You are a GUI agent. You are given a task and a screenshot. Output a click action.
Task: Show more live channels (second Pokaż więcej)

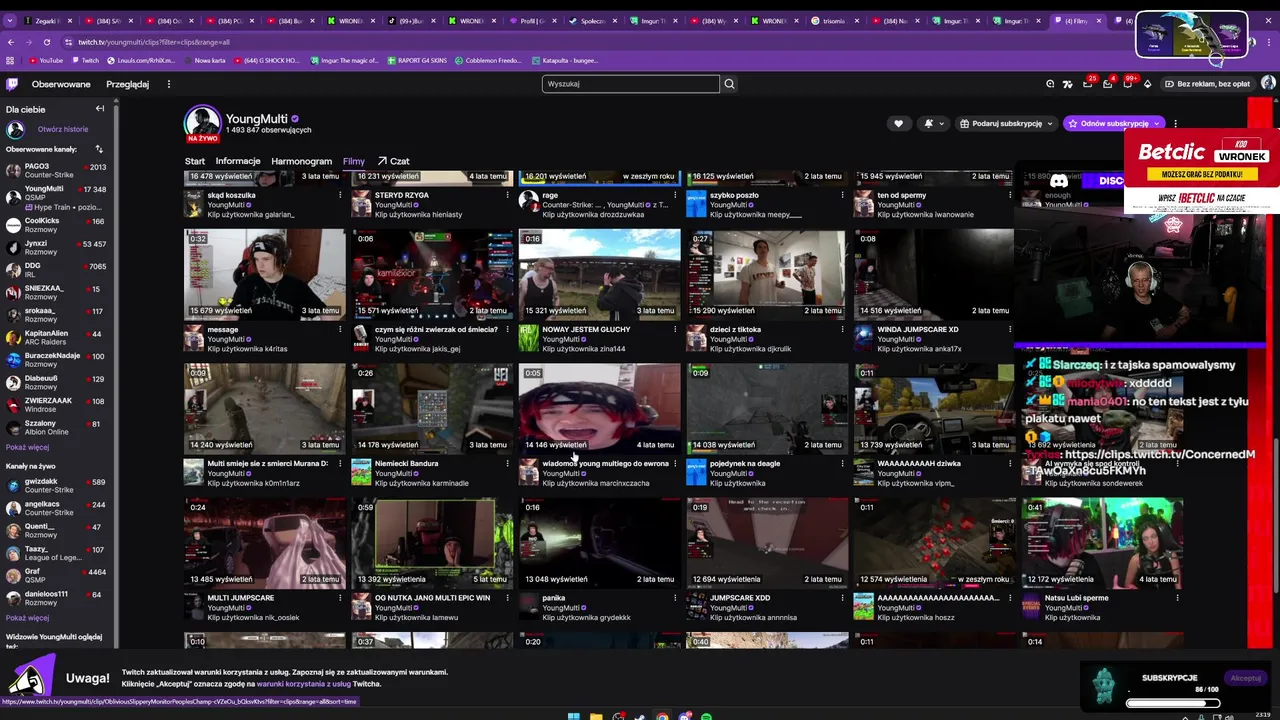point(27,617)
